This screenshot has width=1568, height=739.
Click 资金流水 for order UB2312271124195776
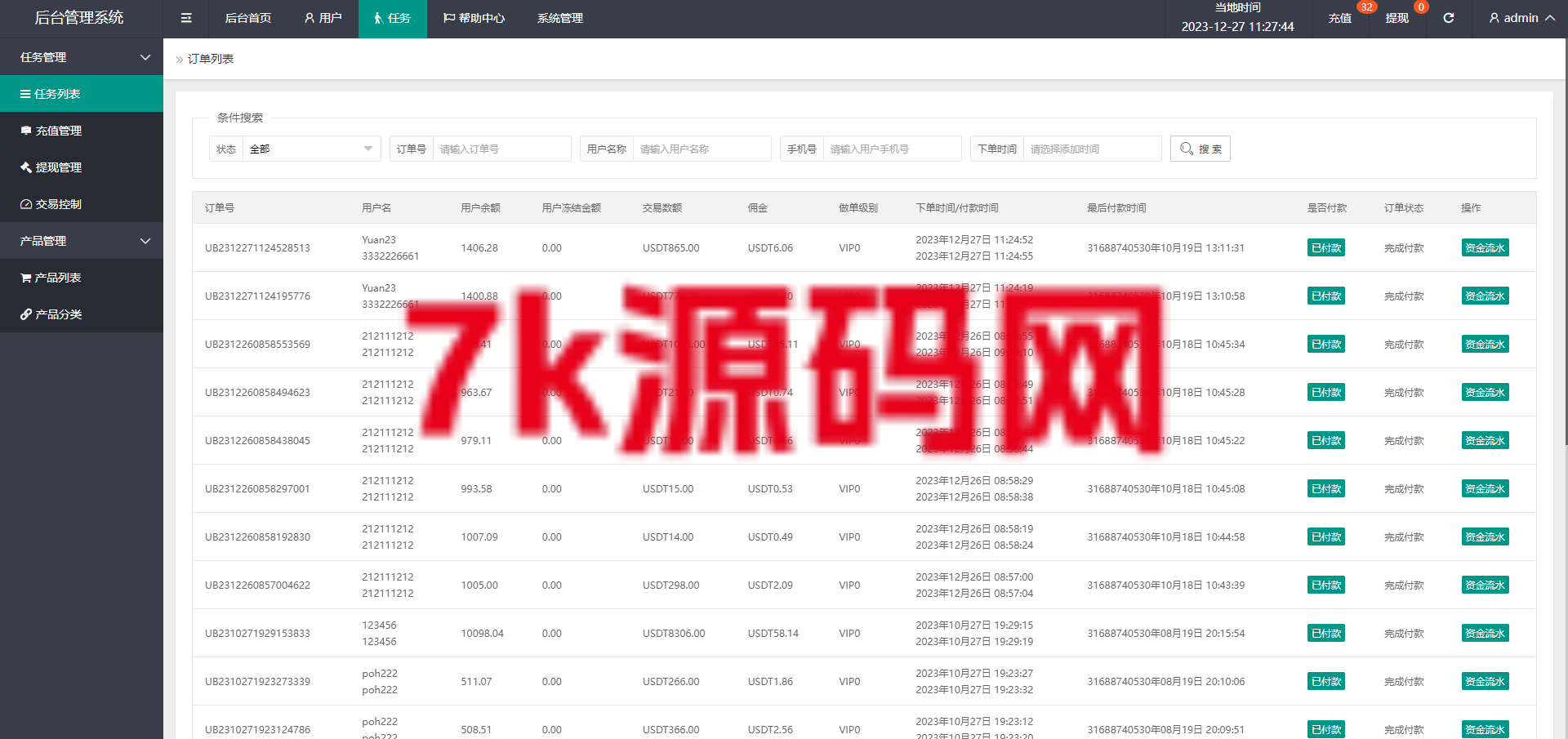tap(1485, 296)
